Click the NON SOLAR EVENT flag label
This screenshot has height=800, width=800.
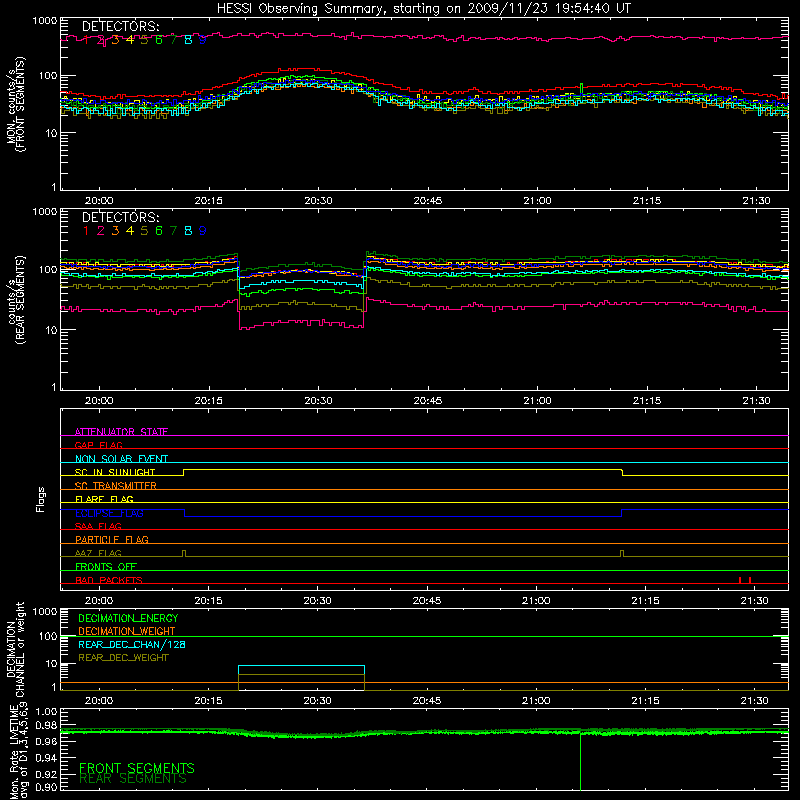pos(121,459)
